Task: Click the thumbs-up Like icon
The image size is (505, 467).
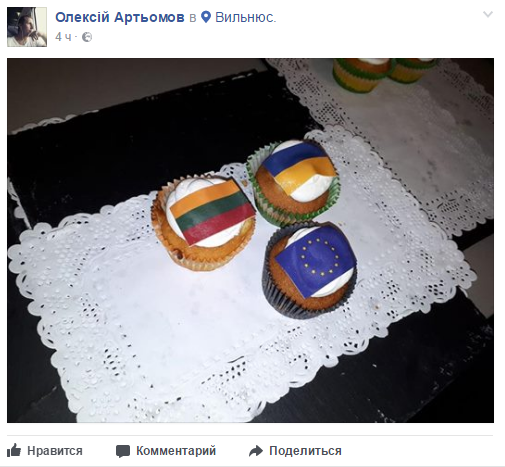Action: 14,450
